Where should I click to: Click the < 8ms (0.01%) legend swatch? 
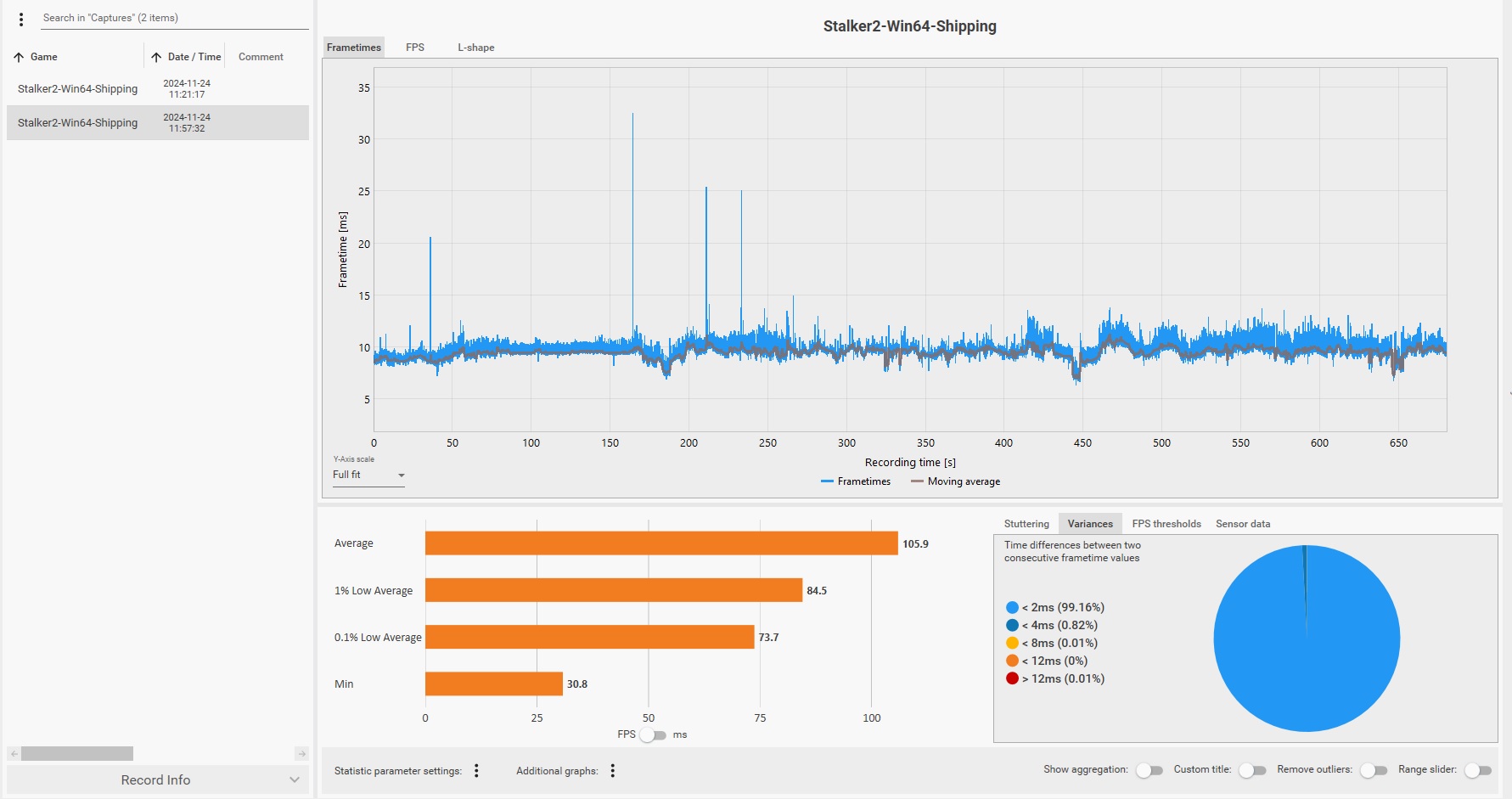click(x=1012, y=643)
